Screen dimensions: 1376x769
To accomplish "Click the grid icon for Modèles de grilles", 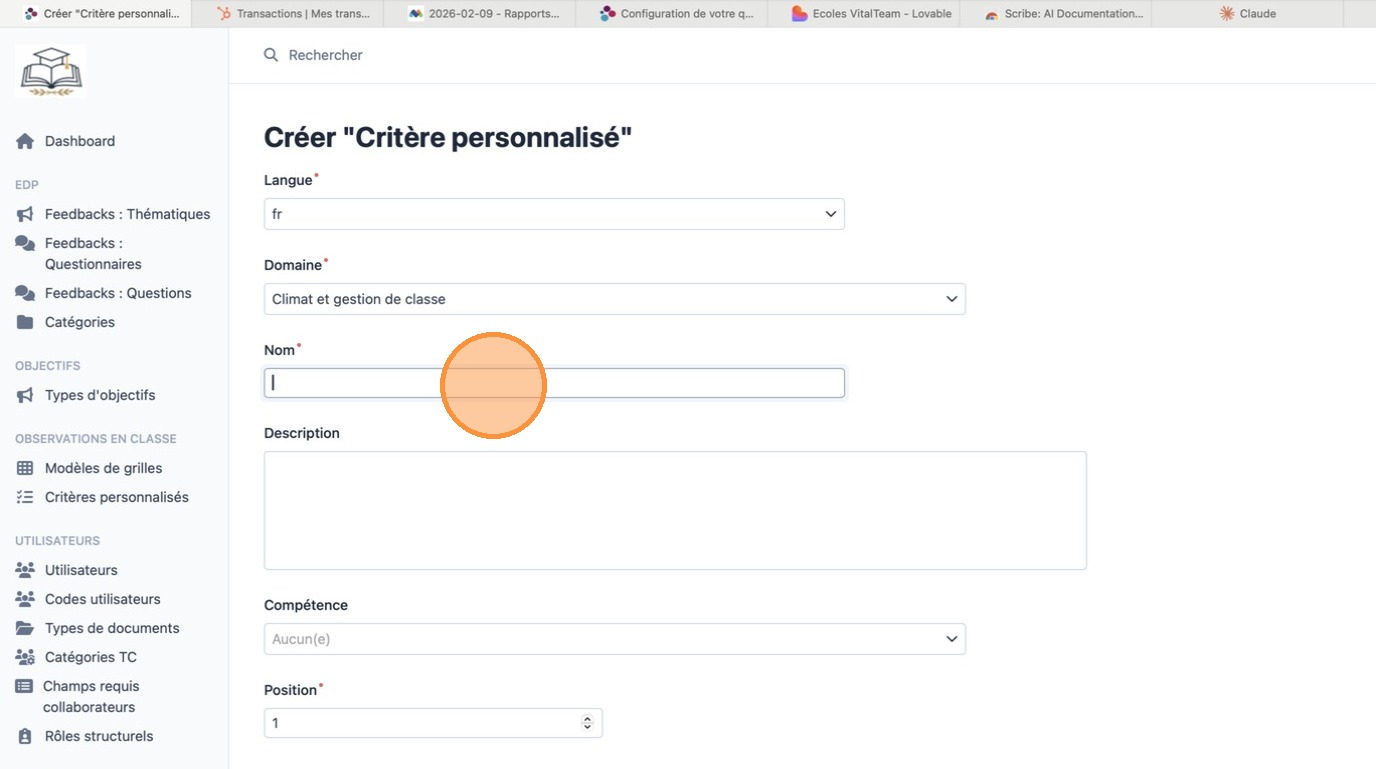I will (x=25, y=468).
